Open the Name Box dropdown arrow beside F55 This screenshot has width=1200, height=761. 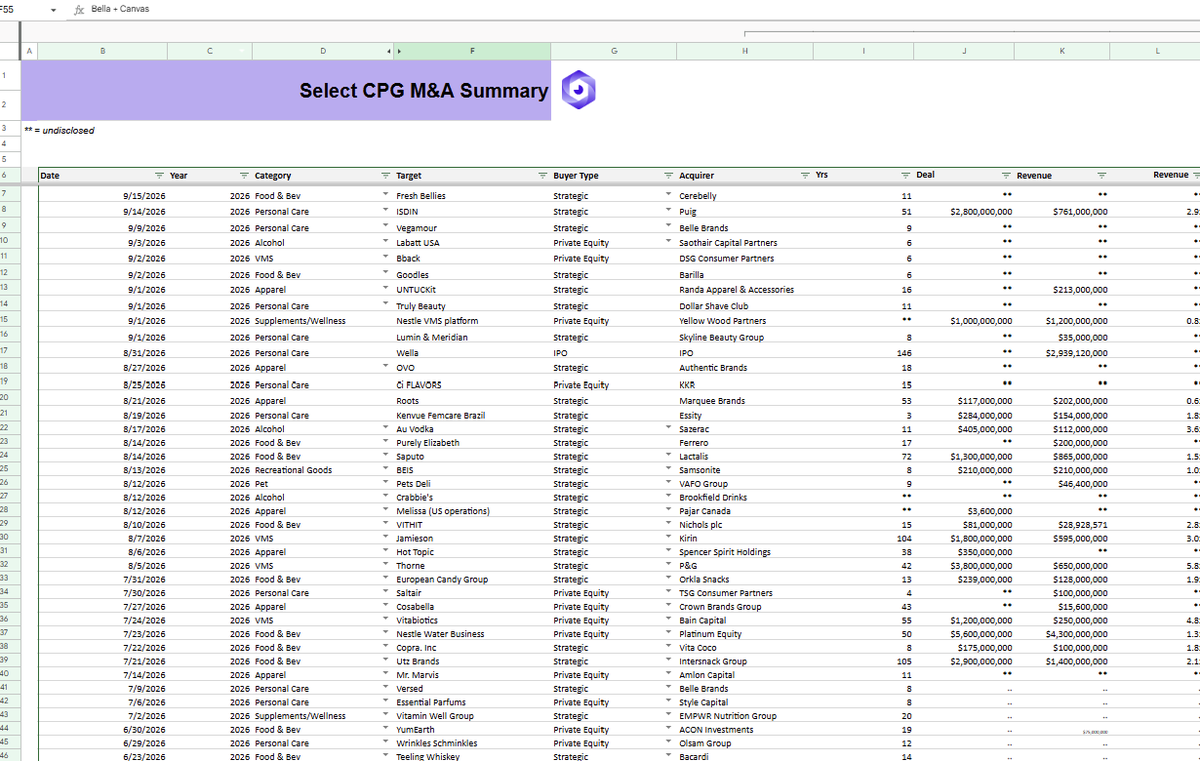pyautogui.click(x=53, y=10)
